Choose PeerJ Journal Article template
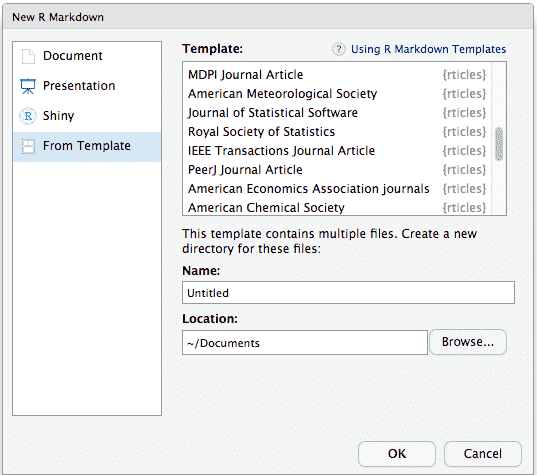This screenshot has height=475, width=537. pos(337,170)
